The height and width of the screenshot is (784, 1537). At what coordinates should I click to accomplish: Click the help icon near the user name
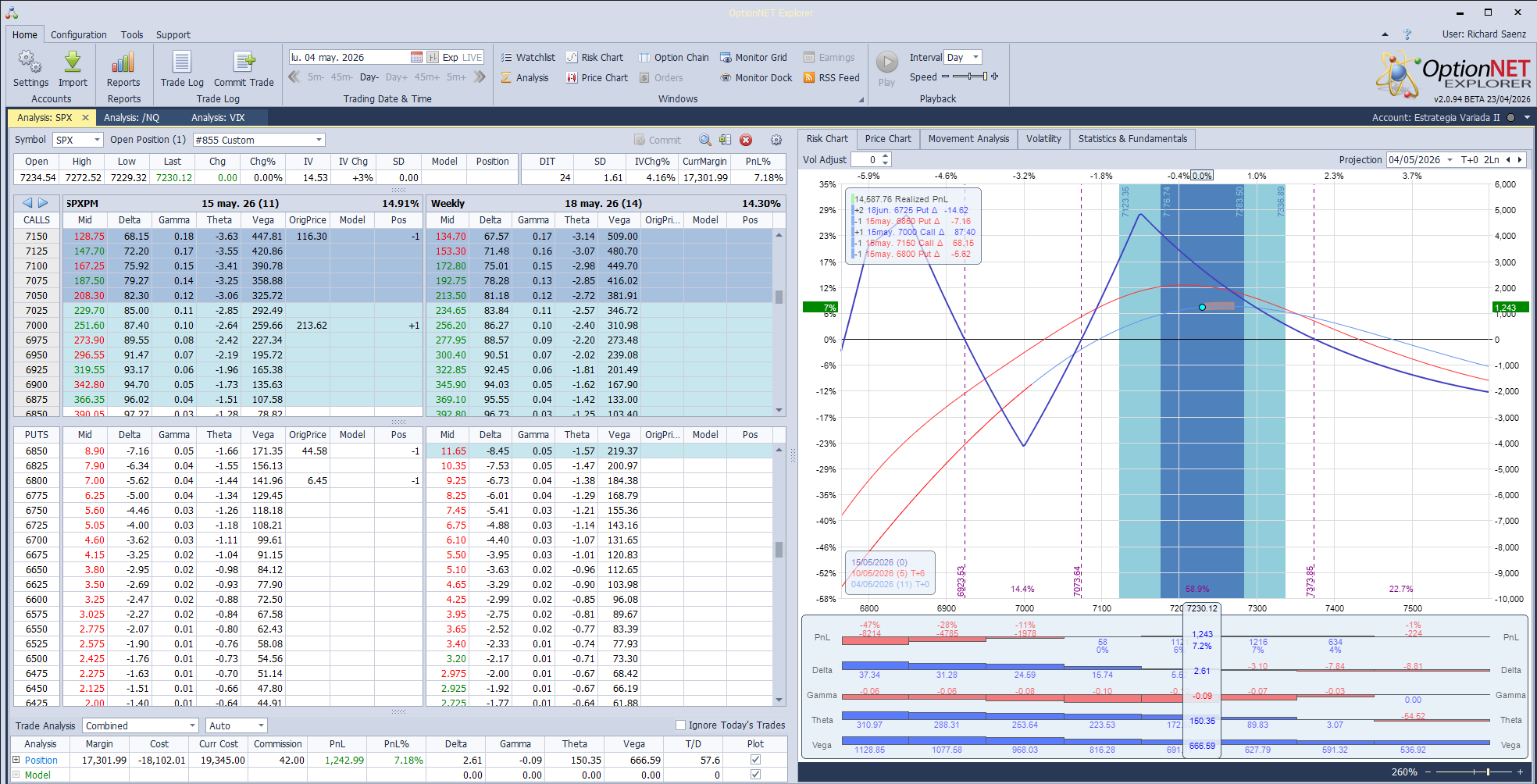point(1407,34)
